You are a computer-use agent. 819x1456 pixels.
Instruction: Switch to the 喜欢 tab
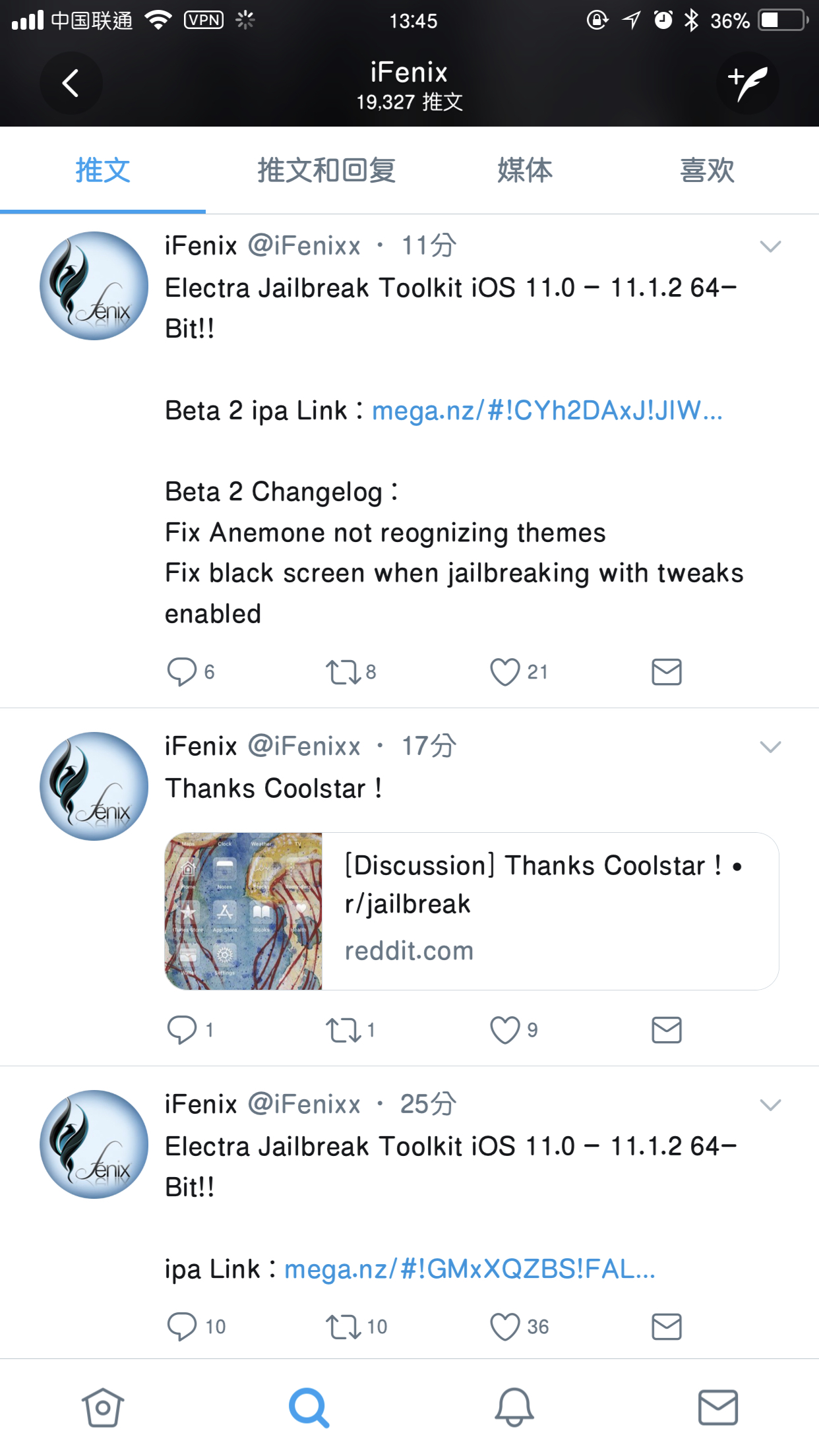click(707, 170)
